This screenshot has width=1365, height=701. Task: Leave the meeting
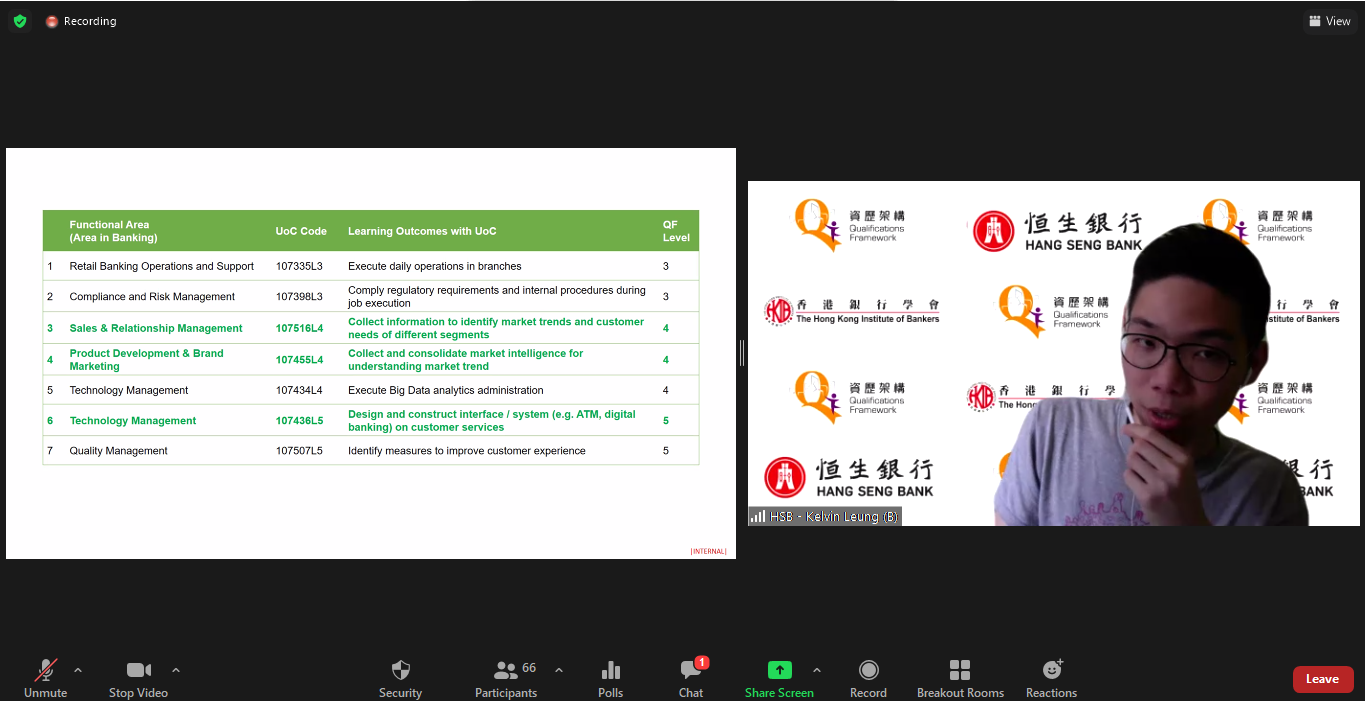pyautogui.click(x=1323, y=679)
